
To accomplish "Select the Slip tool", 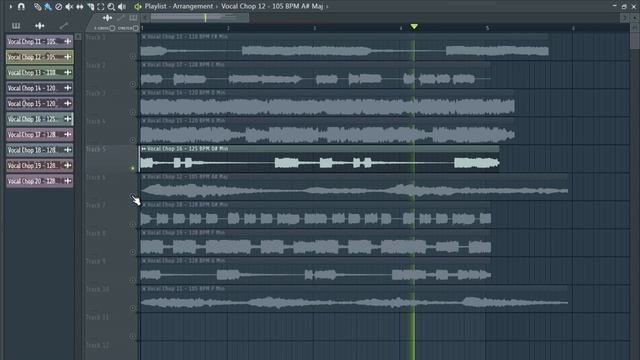I will (80, 7).
